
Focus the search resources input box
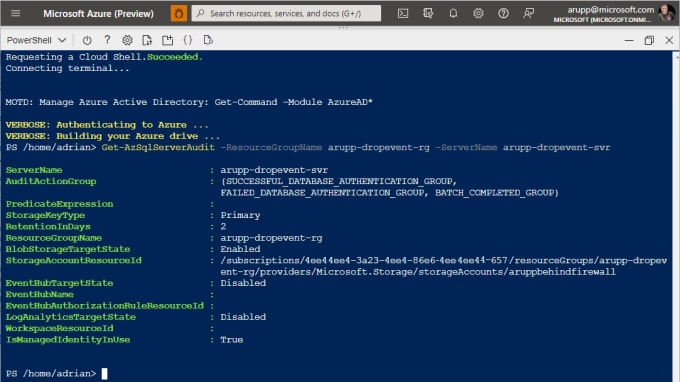[286, 13]
